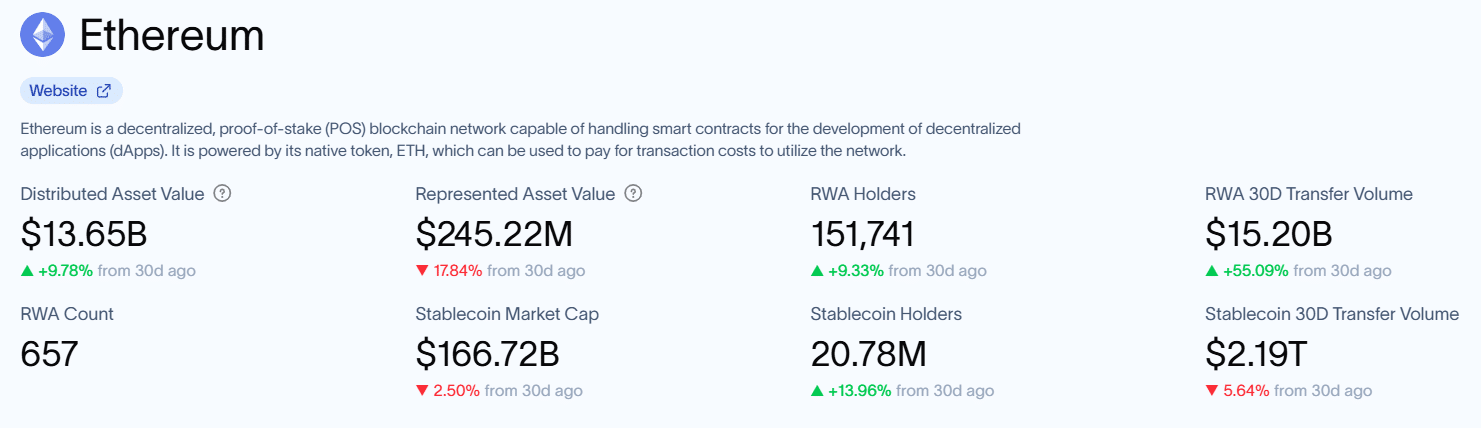Click the green up arrow under 151,741
The height and width of the screenshot is (428, 1481).
point(817,271)
